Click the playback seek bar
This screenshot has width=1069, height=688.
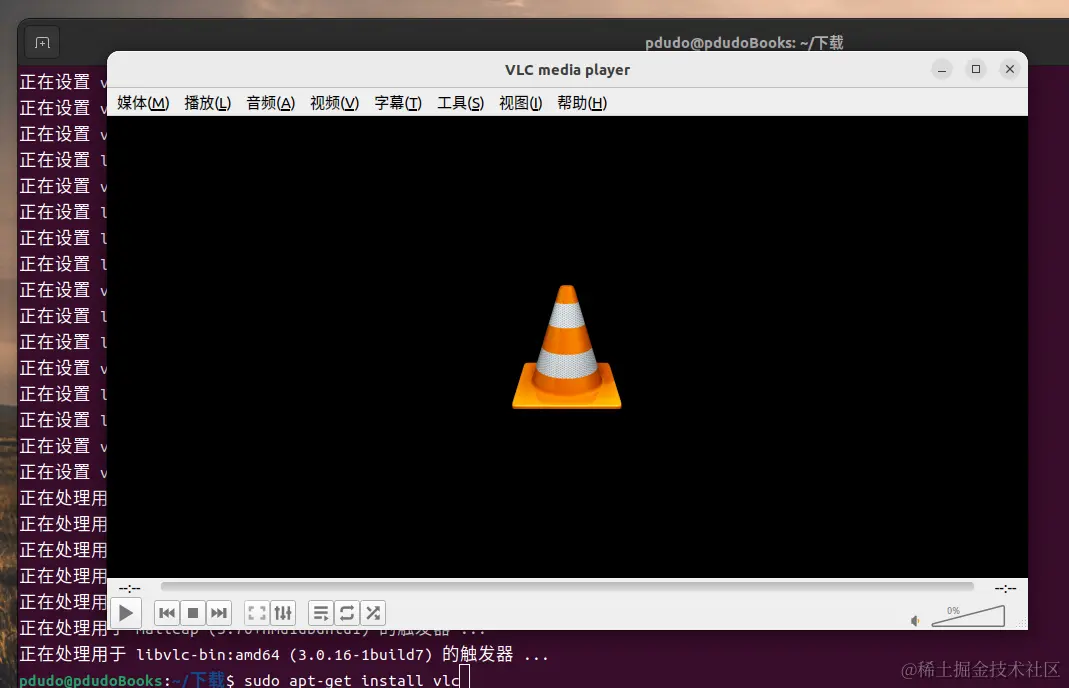tap(567, 586)
